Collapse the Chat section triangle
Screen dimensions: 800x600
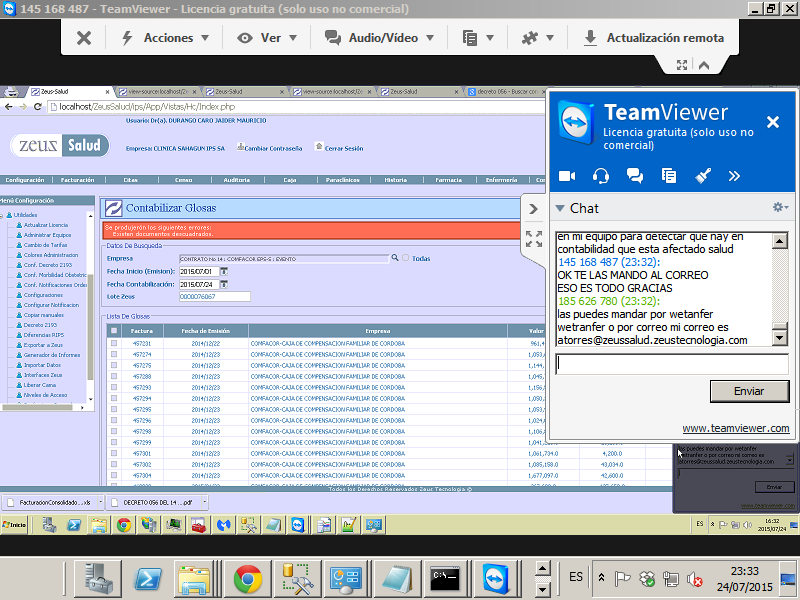[x=560, y=208]
